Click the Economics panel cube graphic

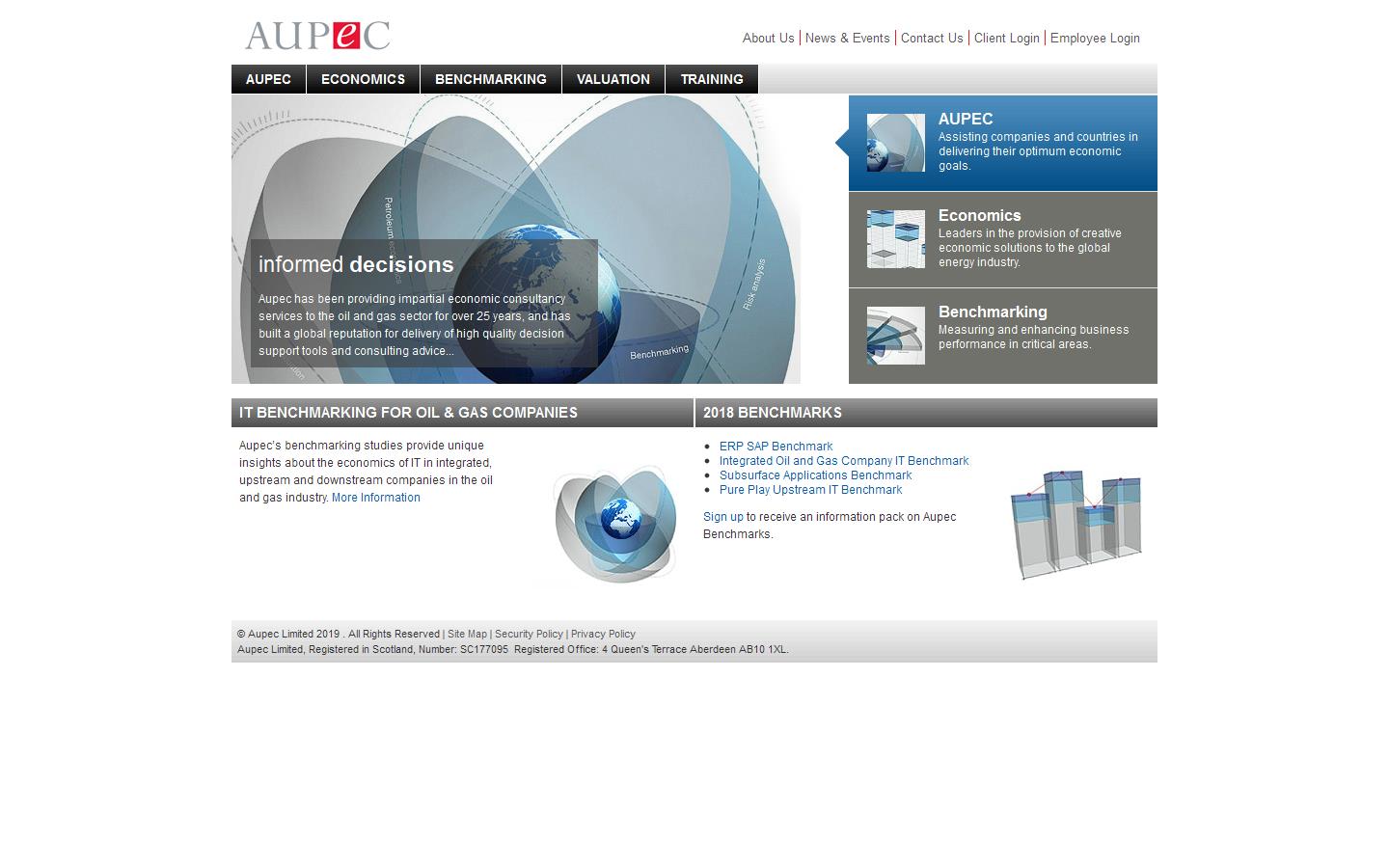click(x=895, y=238)
